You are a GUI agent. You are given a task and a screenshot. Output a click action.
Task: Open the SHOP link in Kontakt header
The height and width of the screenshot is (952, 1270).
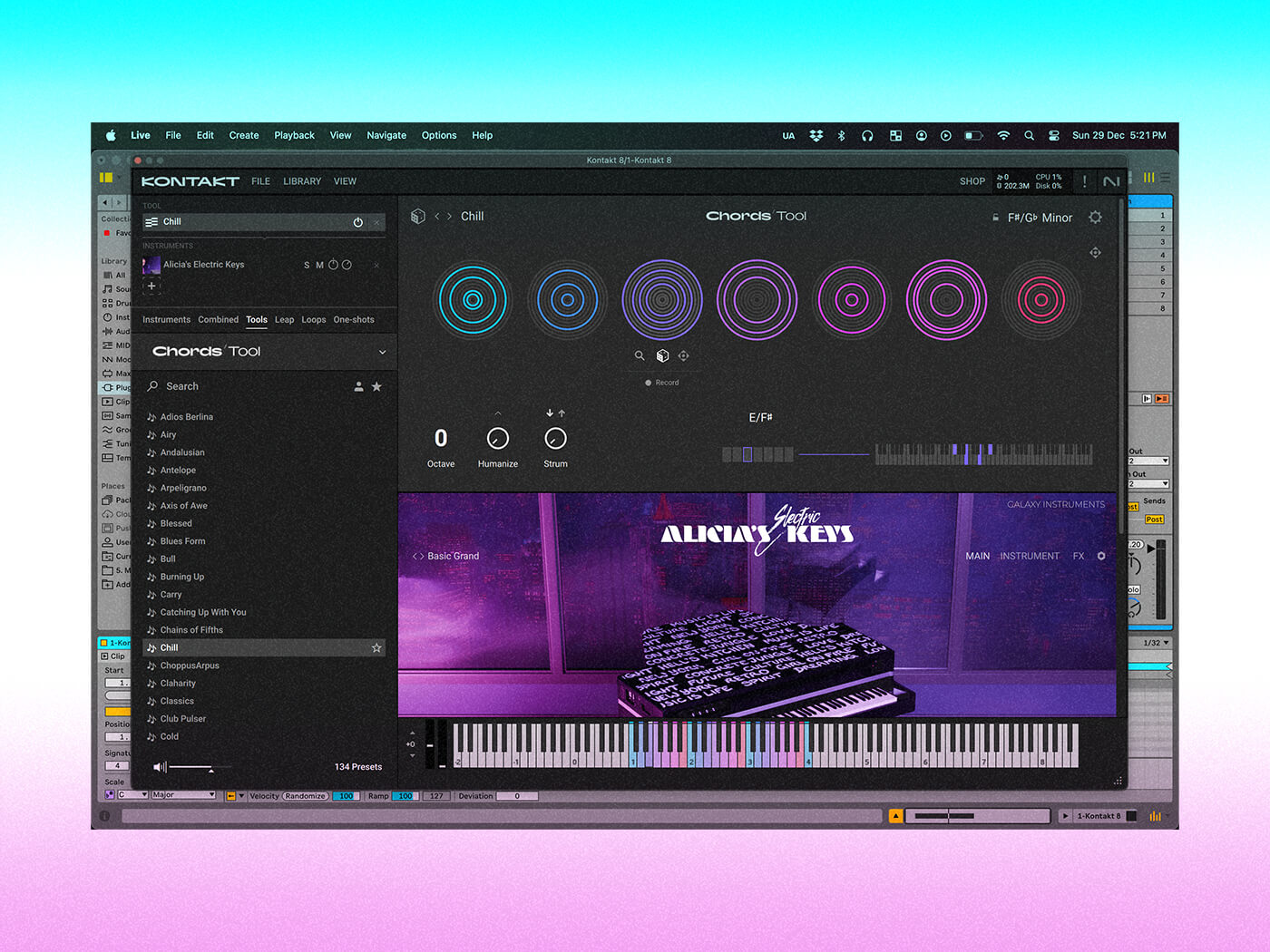click(972, 181)
